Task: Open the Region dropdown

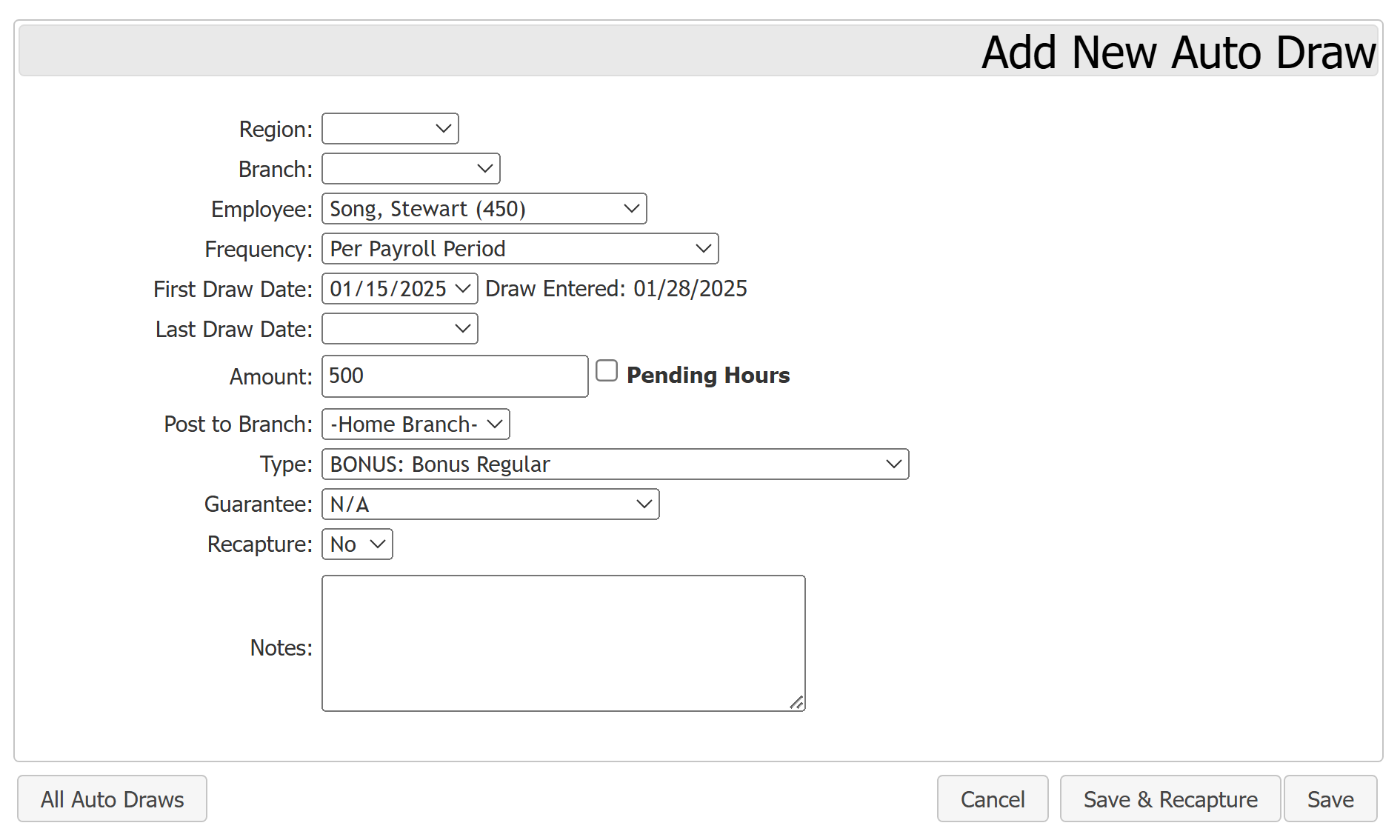Action: (390, 129)
